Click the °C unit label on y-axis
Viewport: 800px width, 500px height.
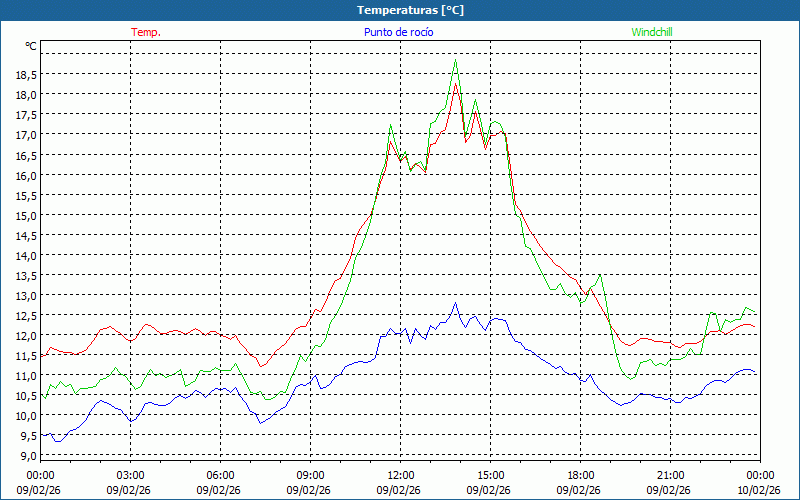pyautogui.click(x=31, y=46)
